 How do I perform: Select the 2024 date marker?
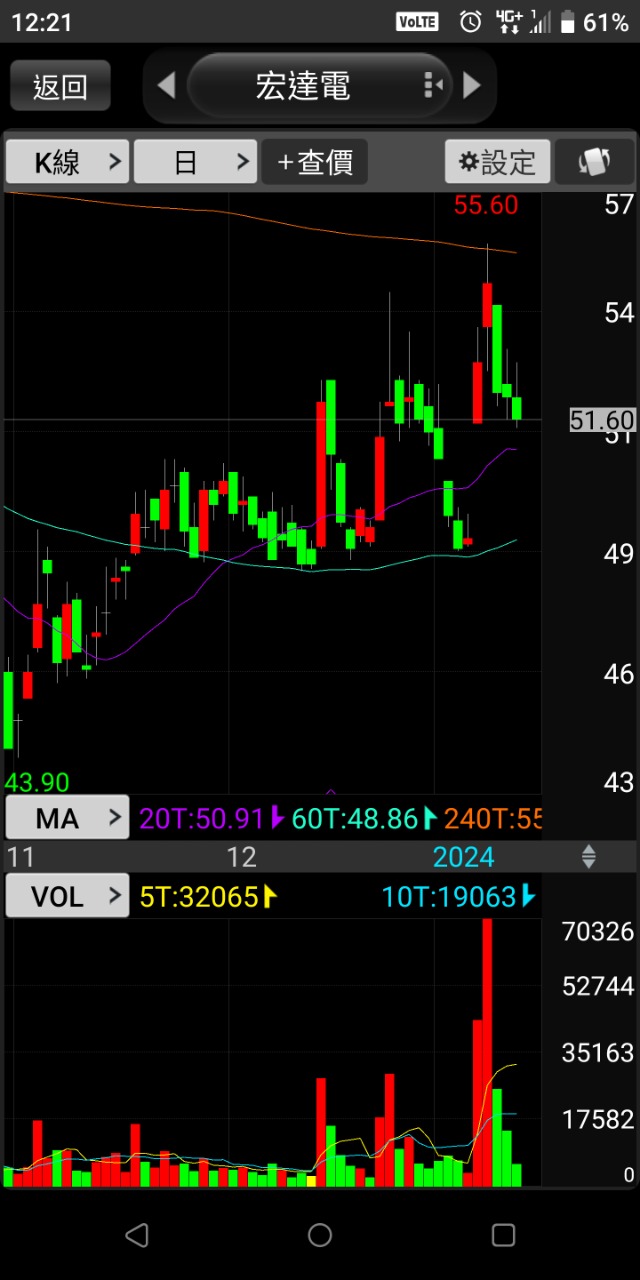[x=464, y=857]
